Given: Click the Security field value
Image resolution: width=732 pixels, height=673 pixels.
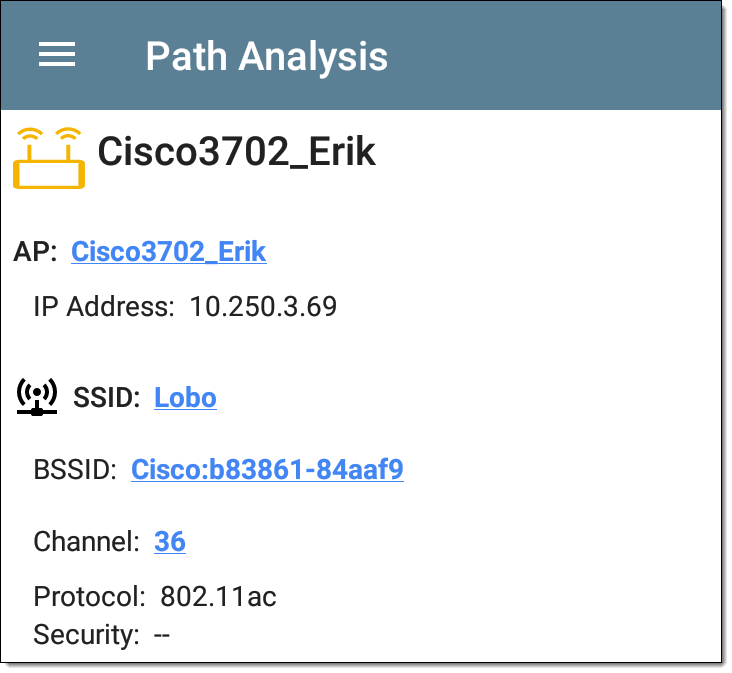Looking at the screenshot, I should click(162, 635).
